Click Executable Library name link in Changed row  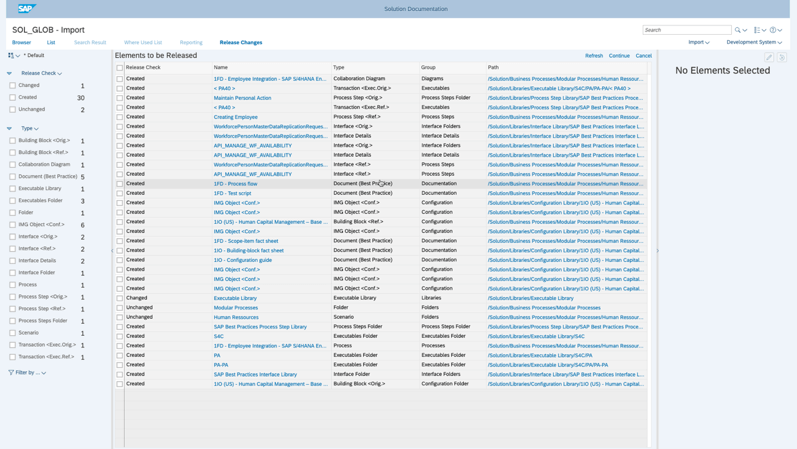(235, 298)
